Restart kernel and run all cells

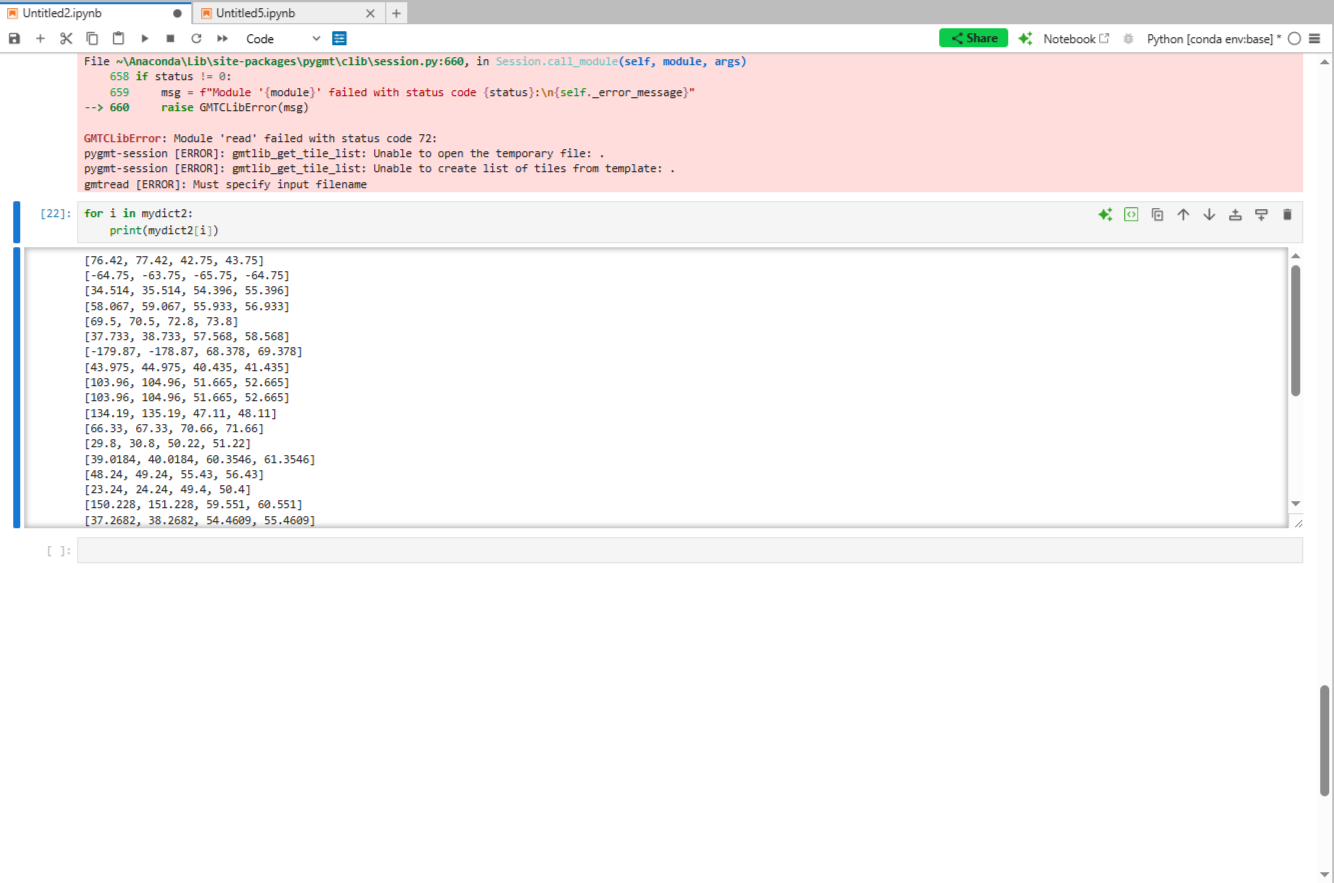(x=222, y=38)
